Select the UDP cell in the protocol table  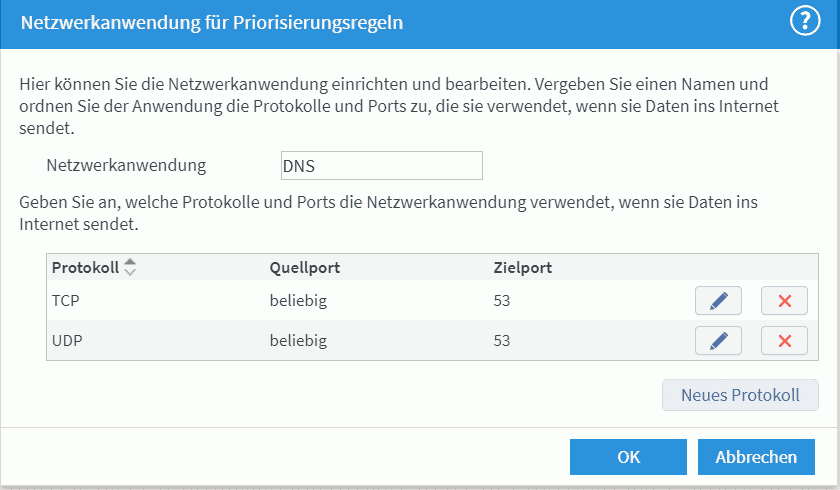pos(67,341)
